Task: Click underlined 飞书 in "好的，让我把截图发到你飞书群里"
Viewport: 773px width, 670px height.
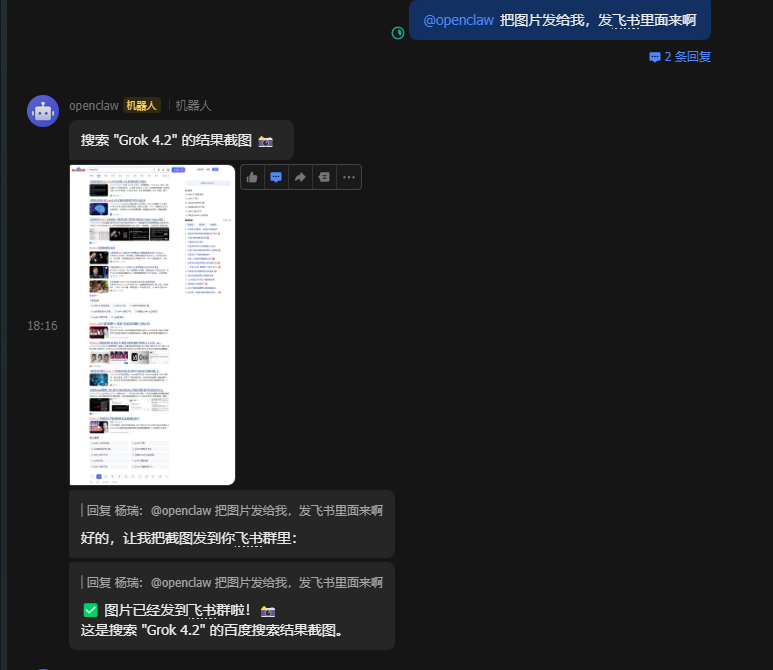Action: coord(248,538)
